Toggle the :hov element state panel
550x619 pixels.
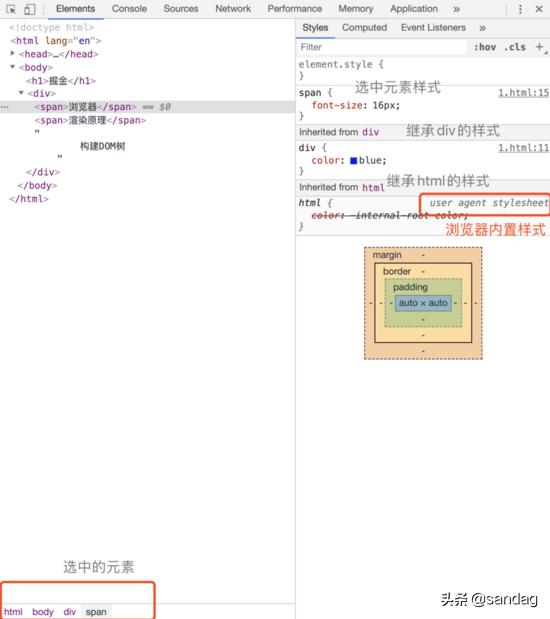coord(485,47)
